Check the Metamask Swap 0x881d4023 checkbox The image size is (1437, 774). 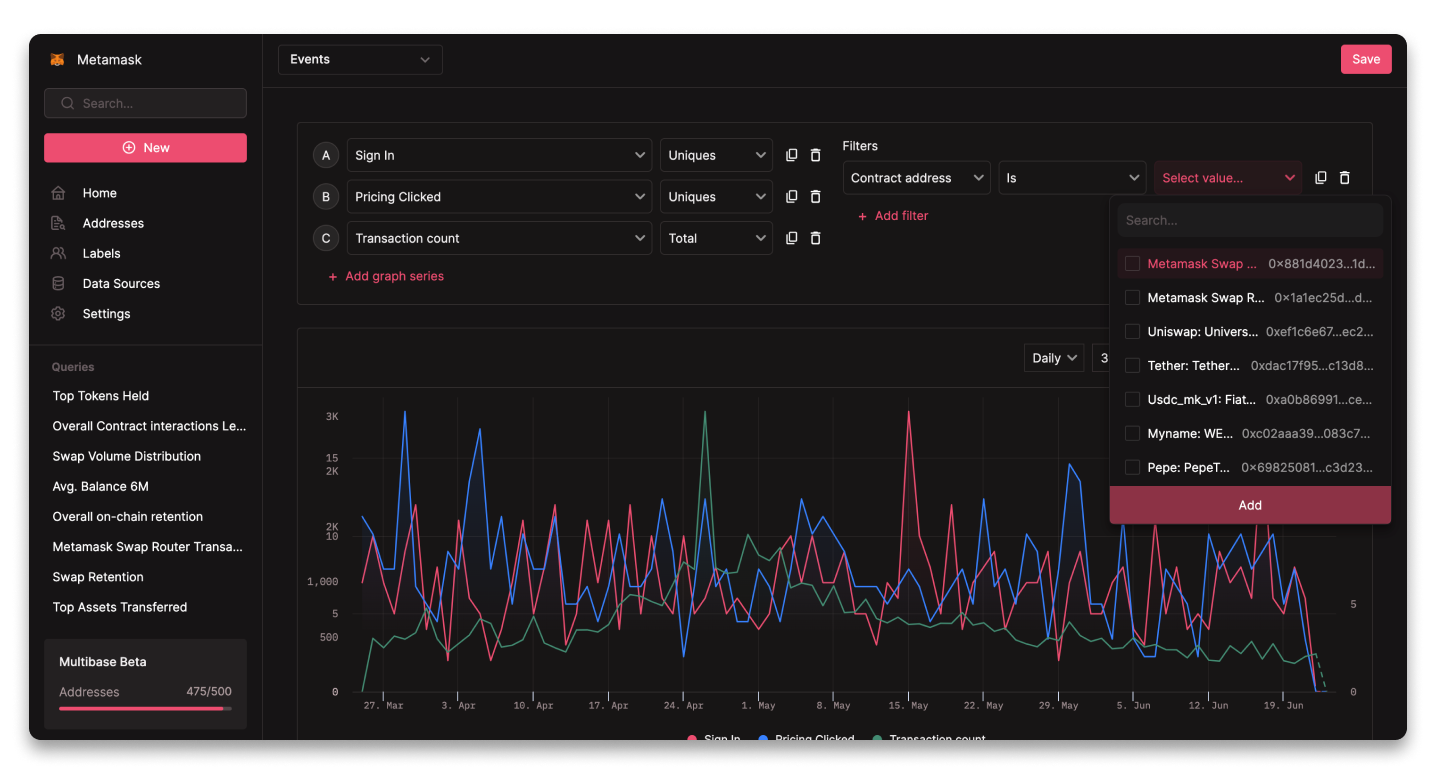[x=1133, y=264]
